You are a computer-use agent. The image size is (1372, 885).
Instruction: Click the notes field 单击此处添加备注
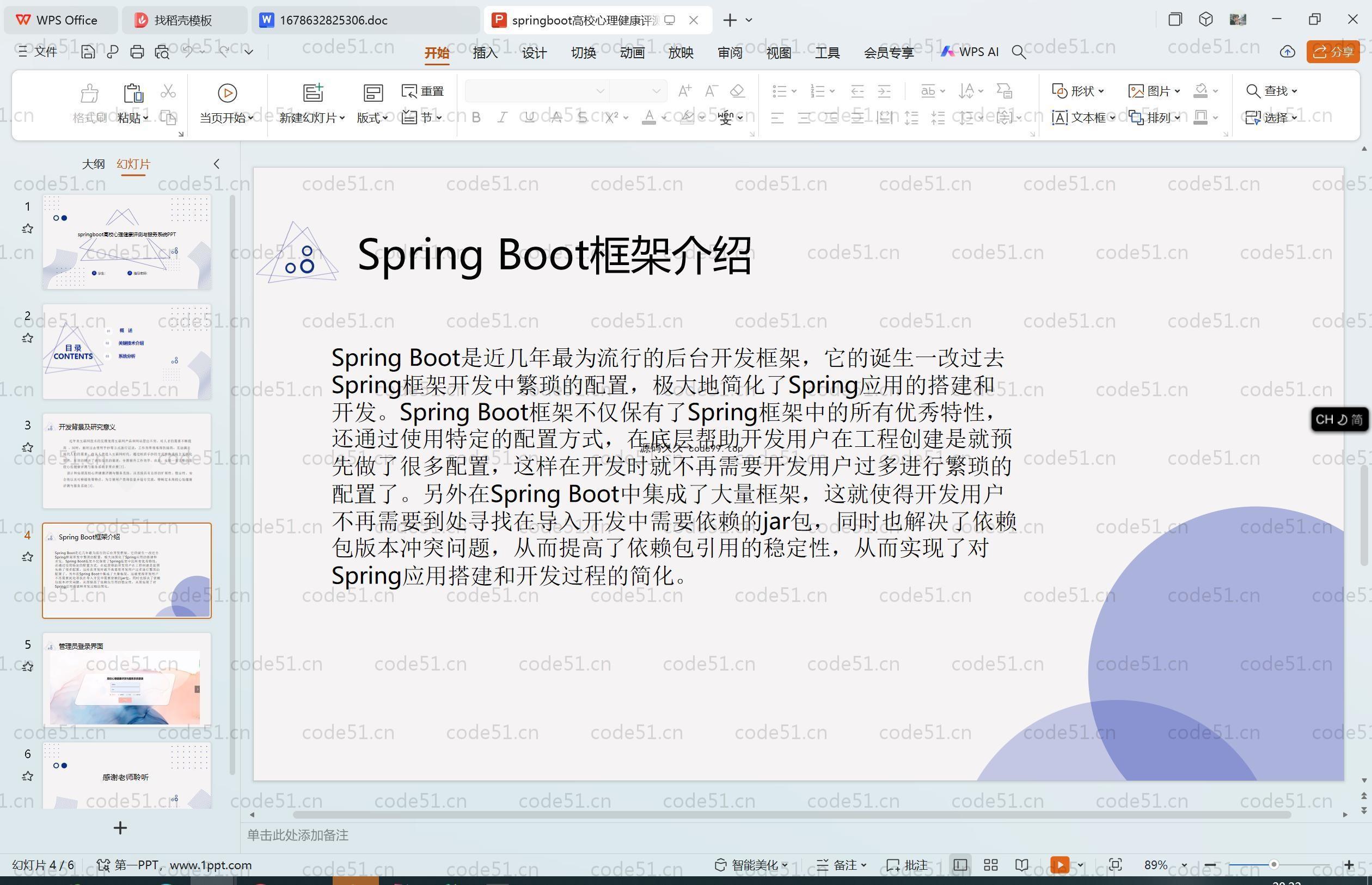(x=298, y=835)
